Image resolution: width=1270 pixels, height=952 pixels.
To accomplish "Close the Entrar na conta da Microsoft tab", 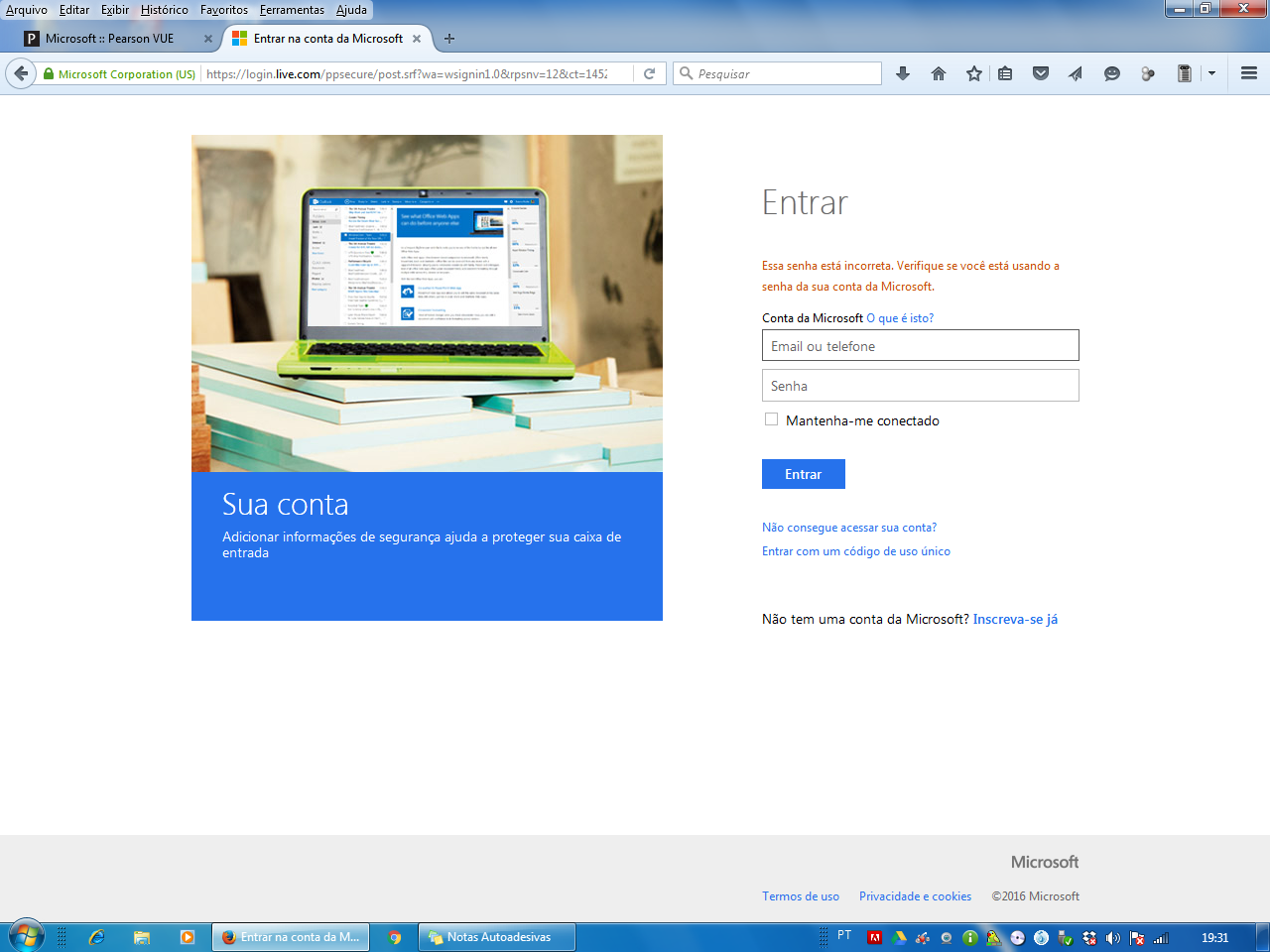I will (x=417, y=39).
